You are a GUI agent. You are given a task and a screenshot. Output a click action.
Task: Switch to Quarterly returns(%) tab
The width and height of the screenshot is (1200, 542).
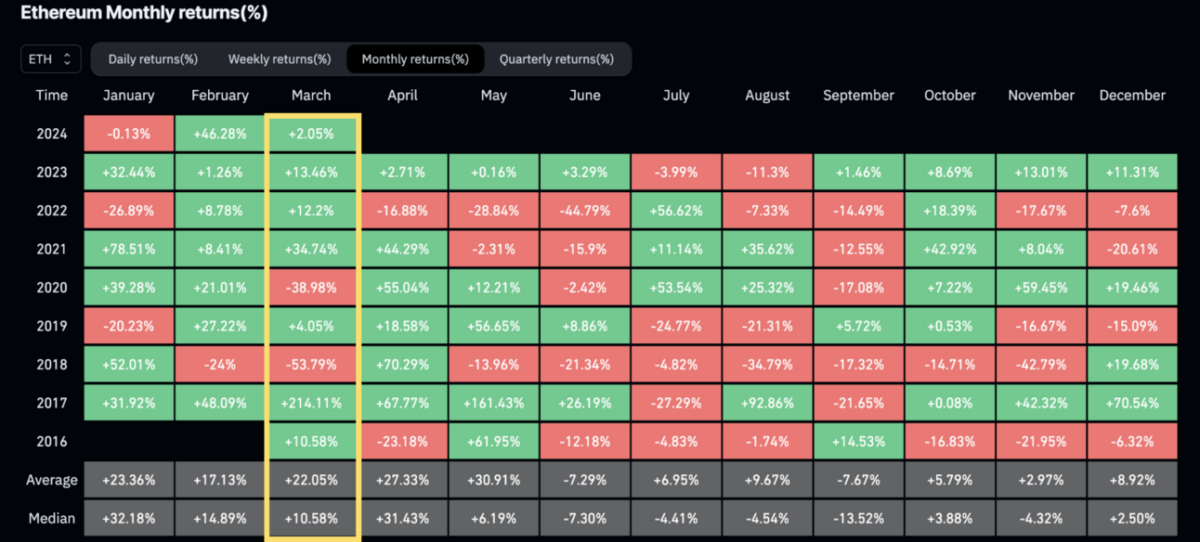coord(556,59)
